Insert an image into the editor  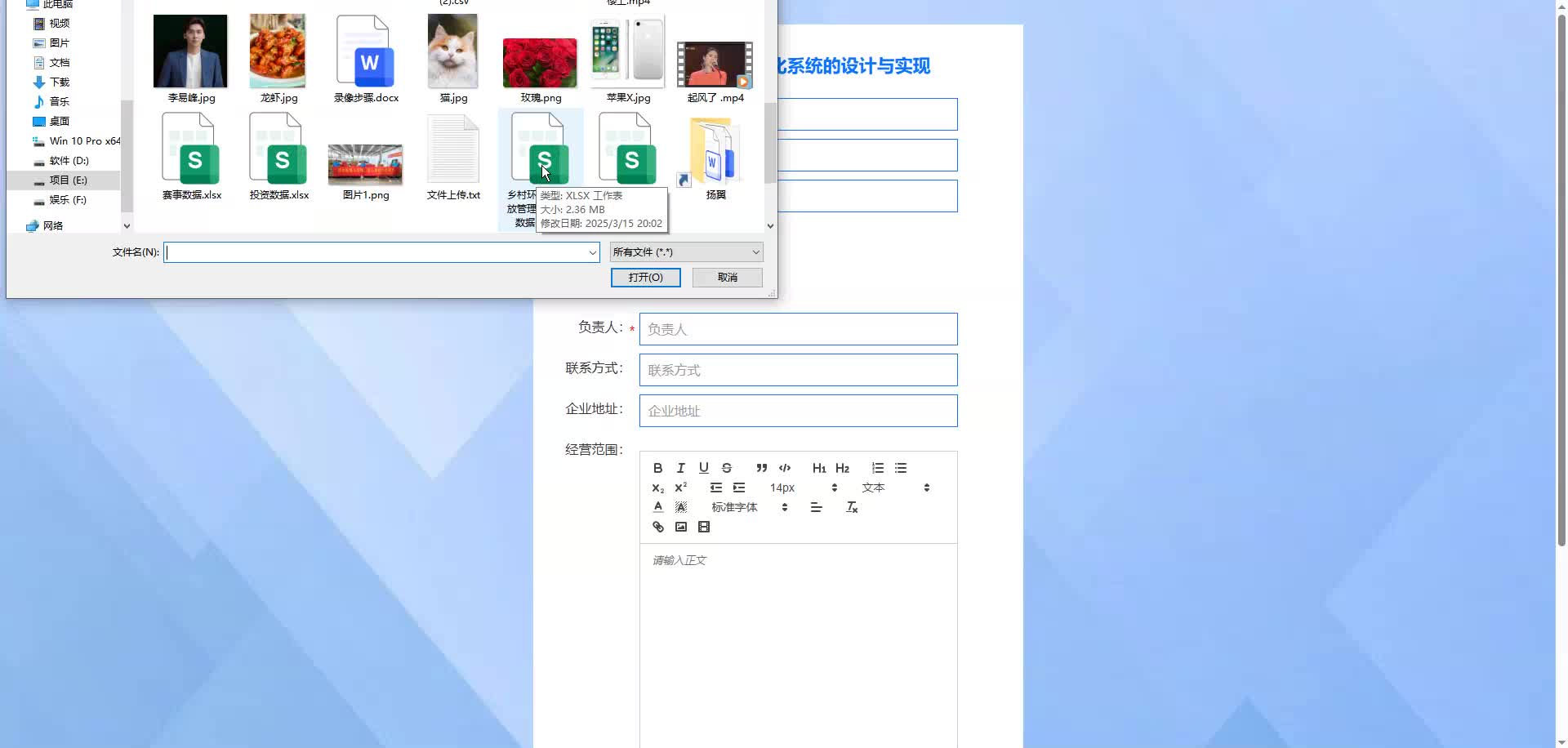tap(680, 527)
